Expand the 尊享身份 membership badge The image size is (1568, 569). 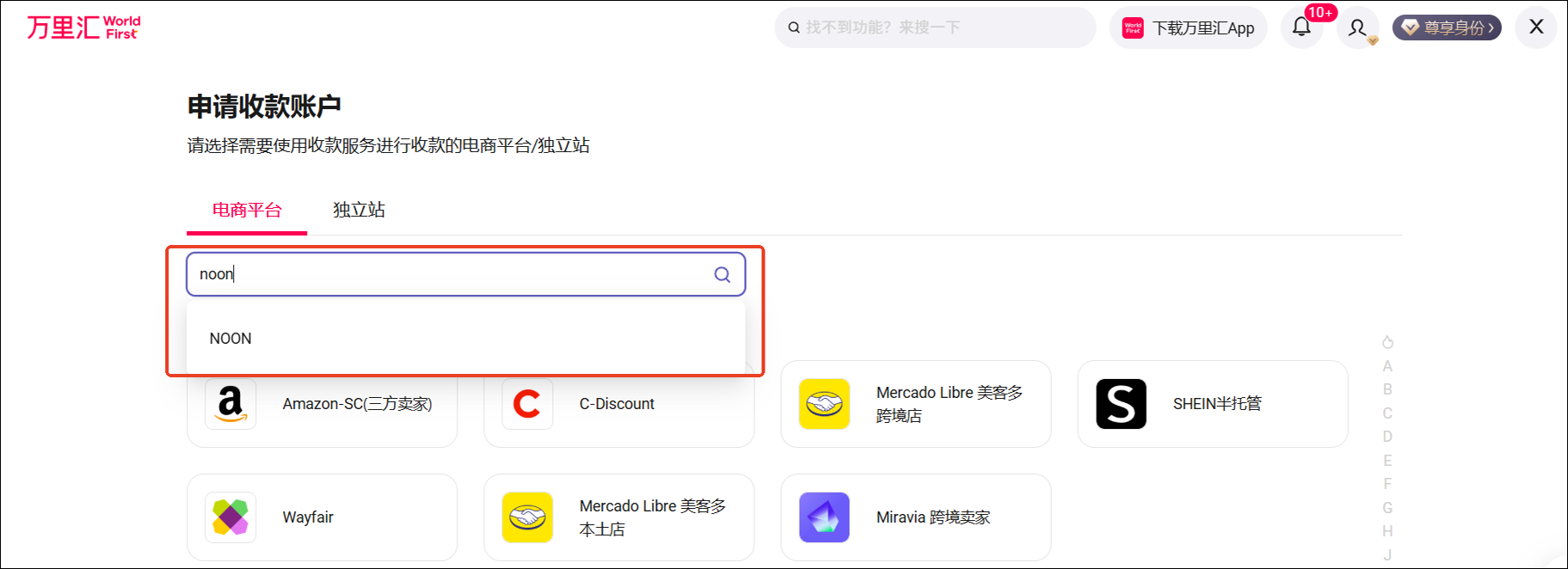pos(1447,28)
